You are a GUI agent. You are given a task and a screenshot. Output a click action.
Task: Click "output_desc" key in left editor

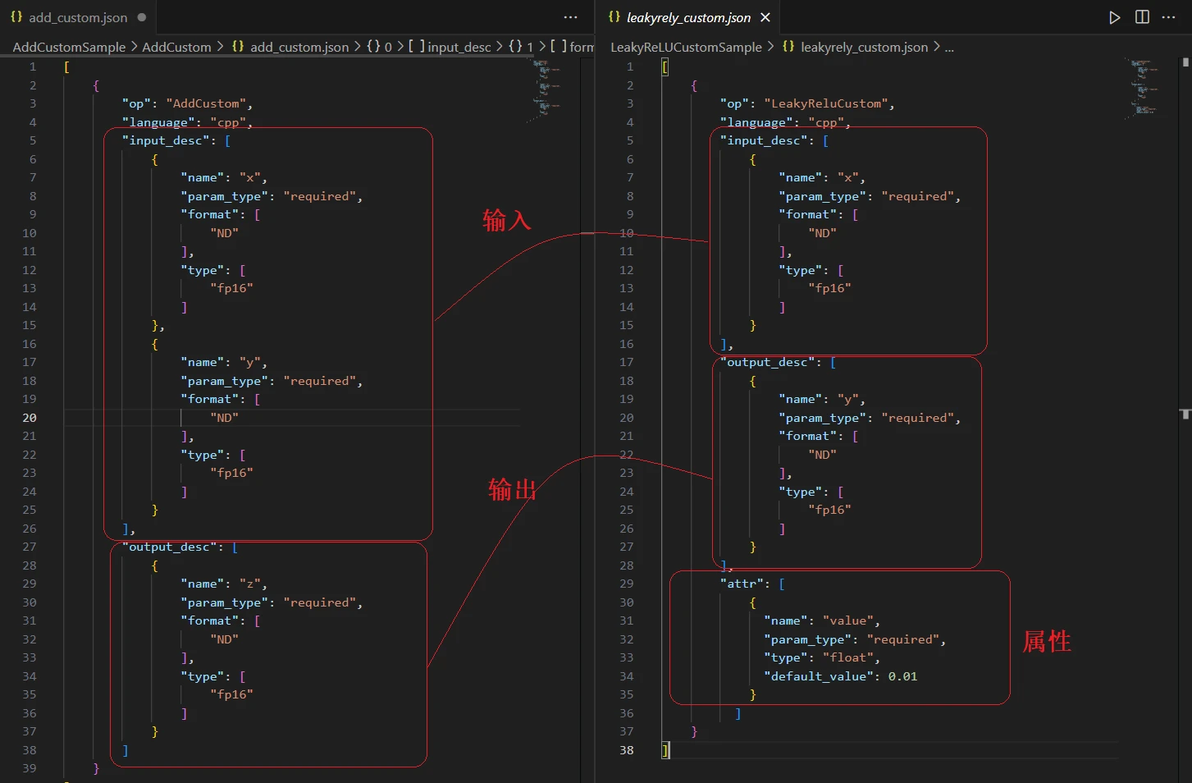point(169,547)
